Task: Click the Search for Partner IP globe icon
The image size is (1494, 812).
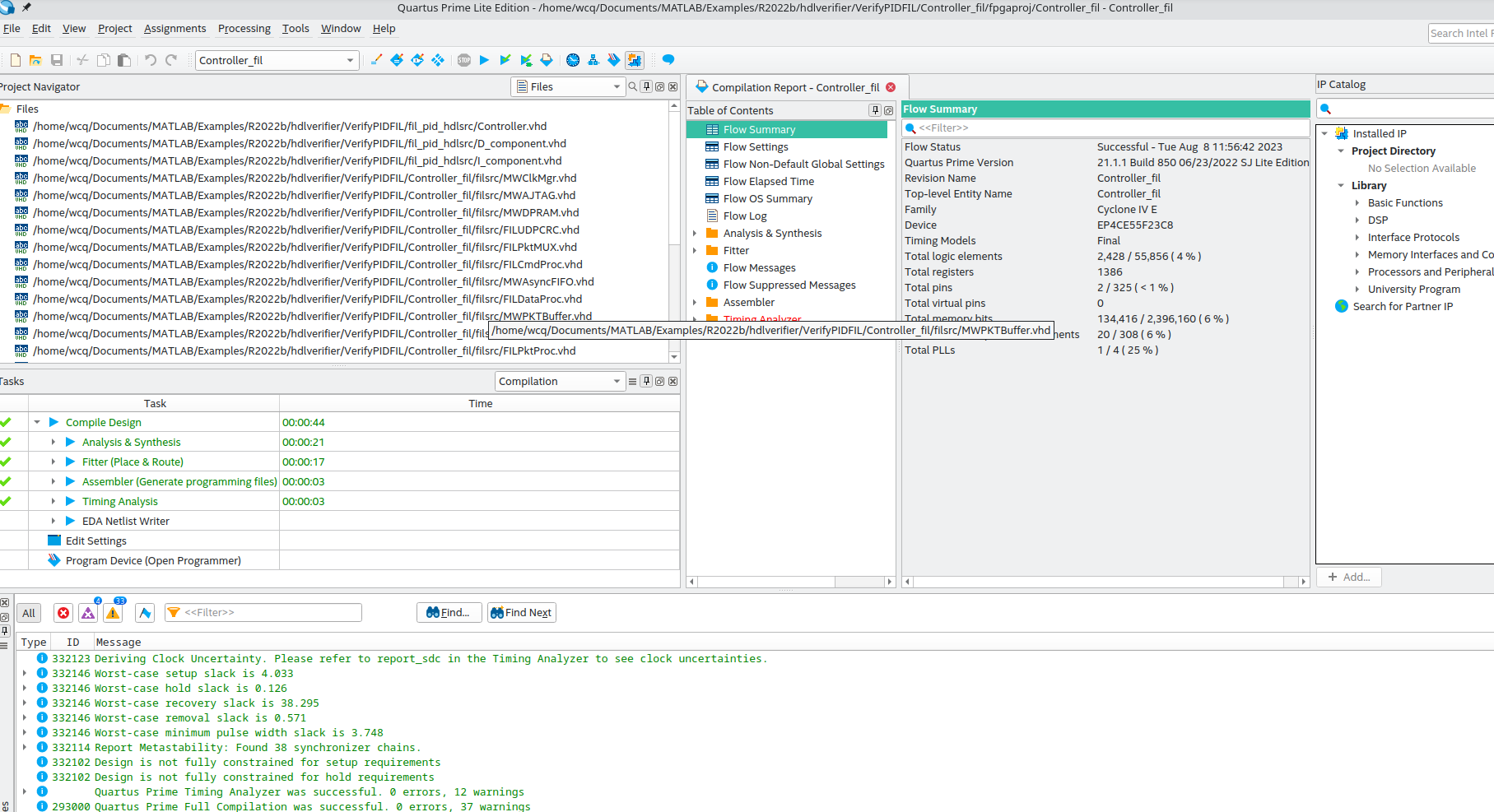Action: 1341,306
